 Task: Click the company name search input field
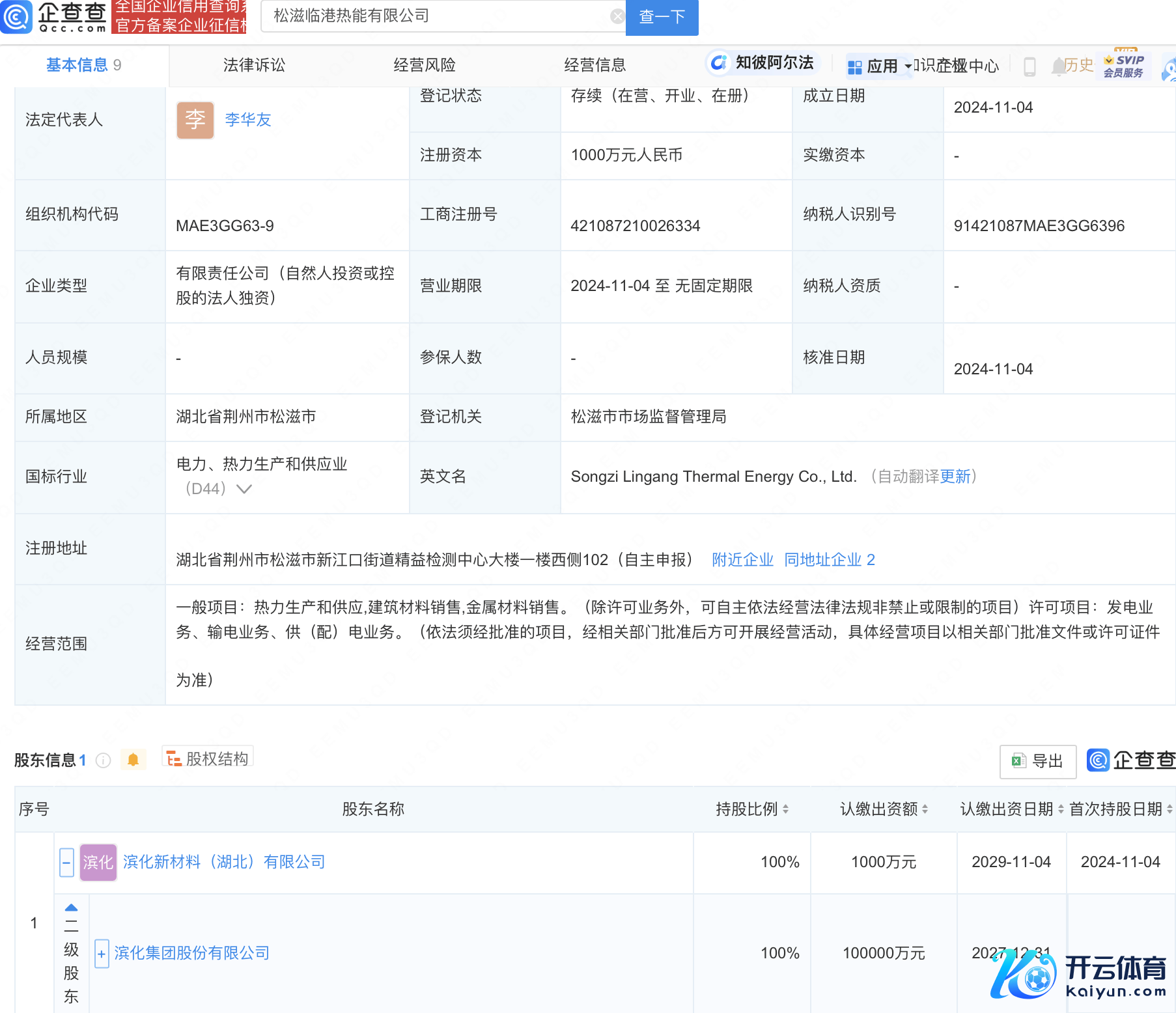pyautogui.click(x=436, y=16)
